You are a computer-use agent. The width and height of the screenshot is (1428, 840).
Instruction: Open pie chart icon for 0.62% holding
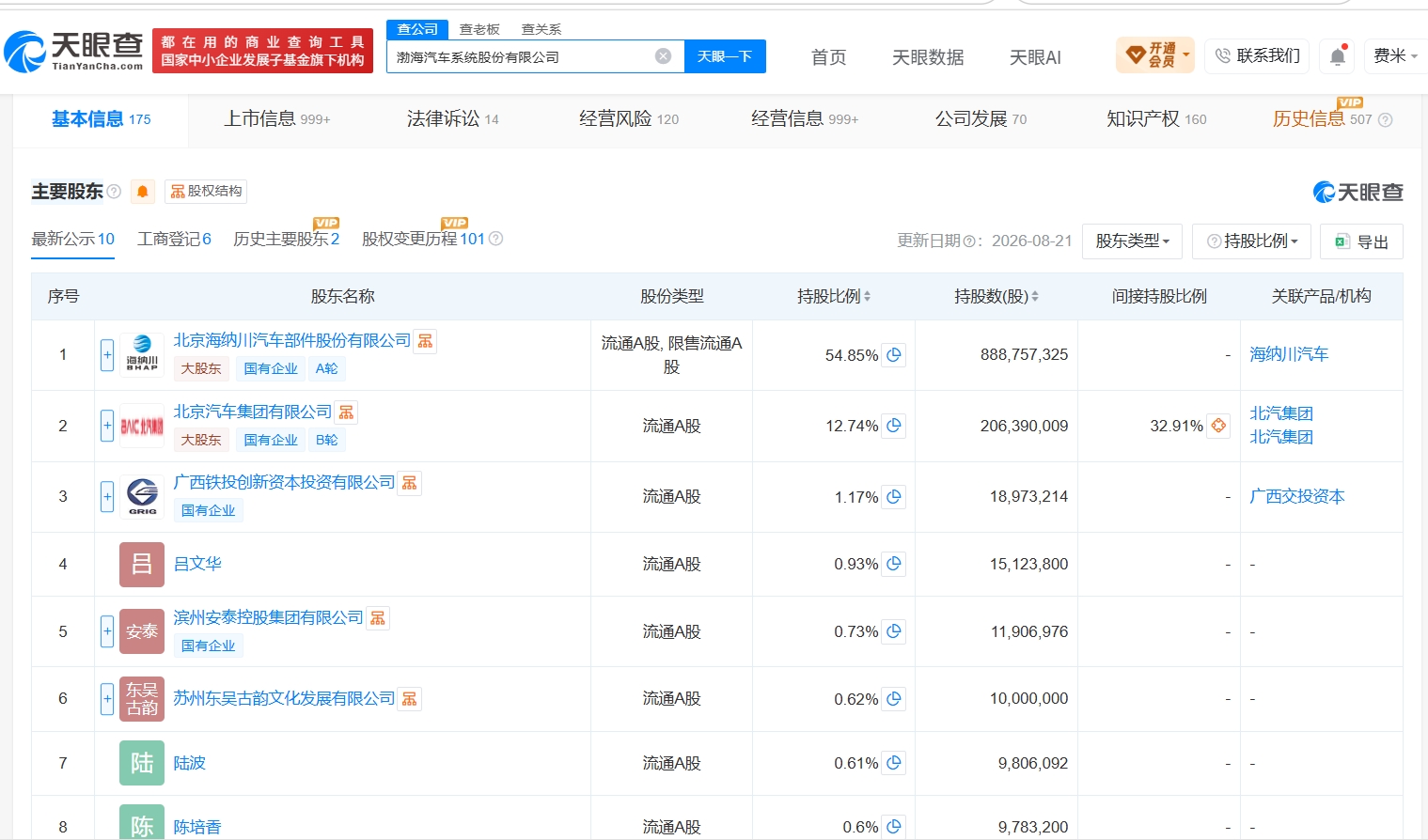click(894, 699)
